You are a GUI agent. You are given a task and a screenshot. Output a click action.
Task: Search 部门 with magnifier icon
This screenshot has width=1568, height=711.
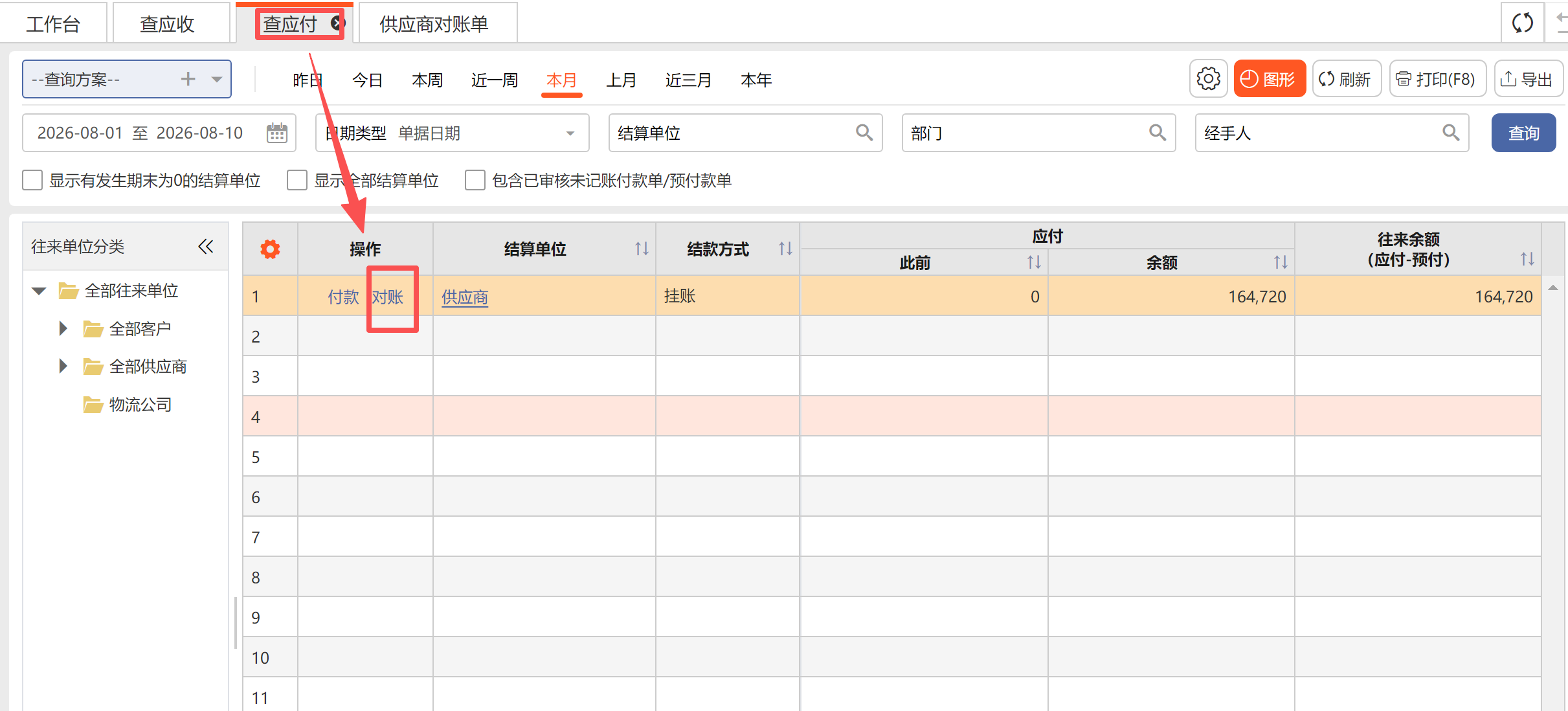pos(1158,133)
